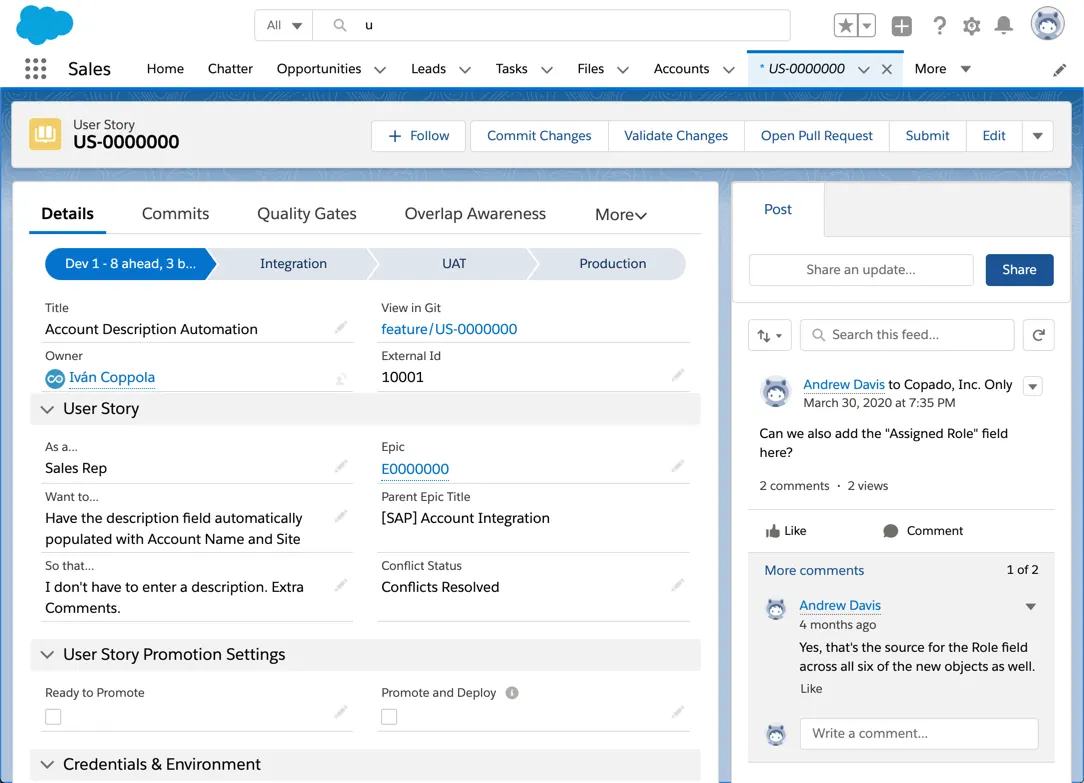
Task: Click Validate Changes button
Action: point(676,136)
